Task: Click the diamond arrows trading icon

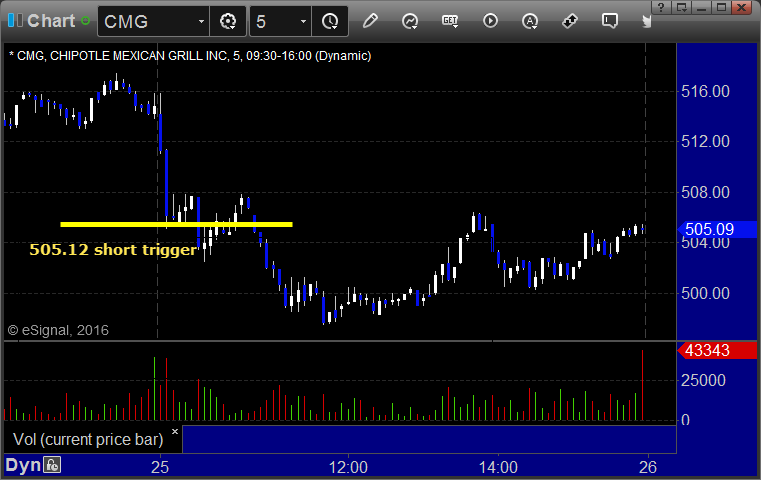Action: click(x=570, y=21)
